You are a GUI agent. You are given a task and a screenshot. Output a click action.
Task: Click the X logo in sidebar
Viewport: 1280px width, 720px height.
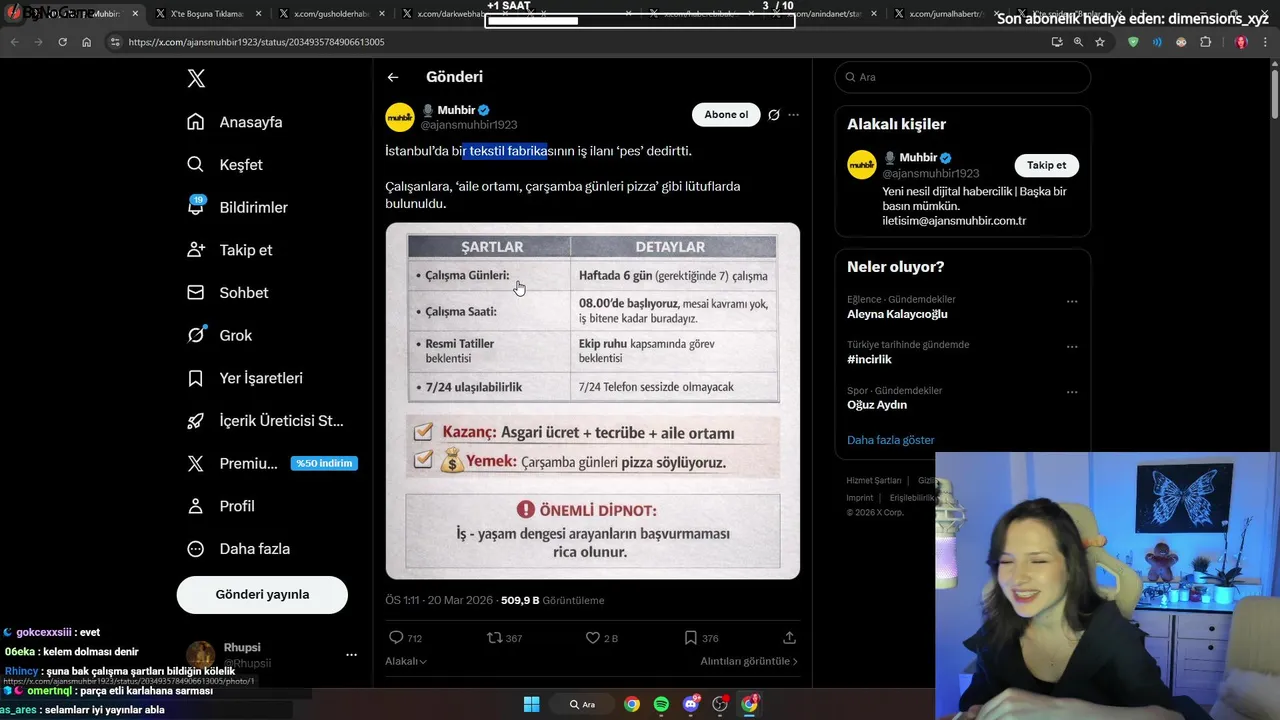coord(196,79)
